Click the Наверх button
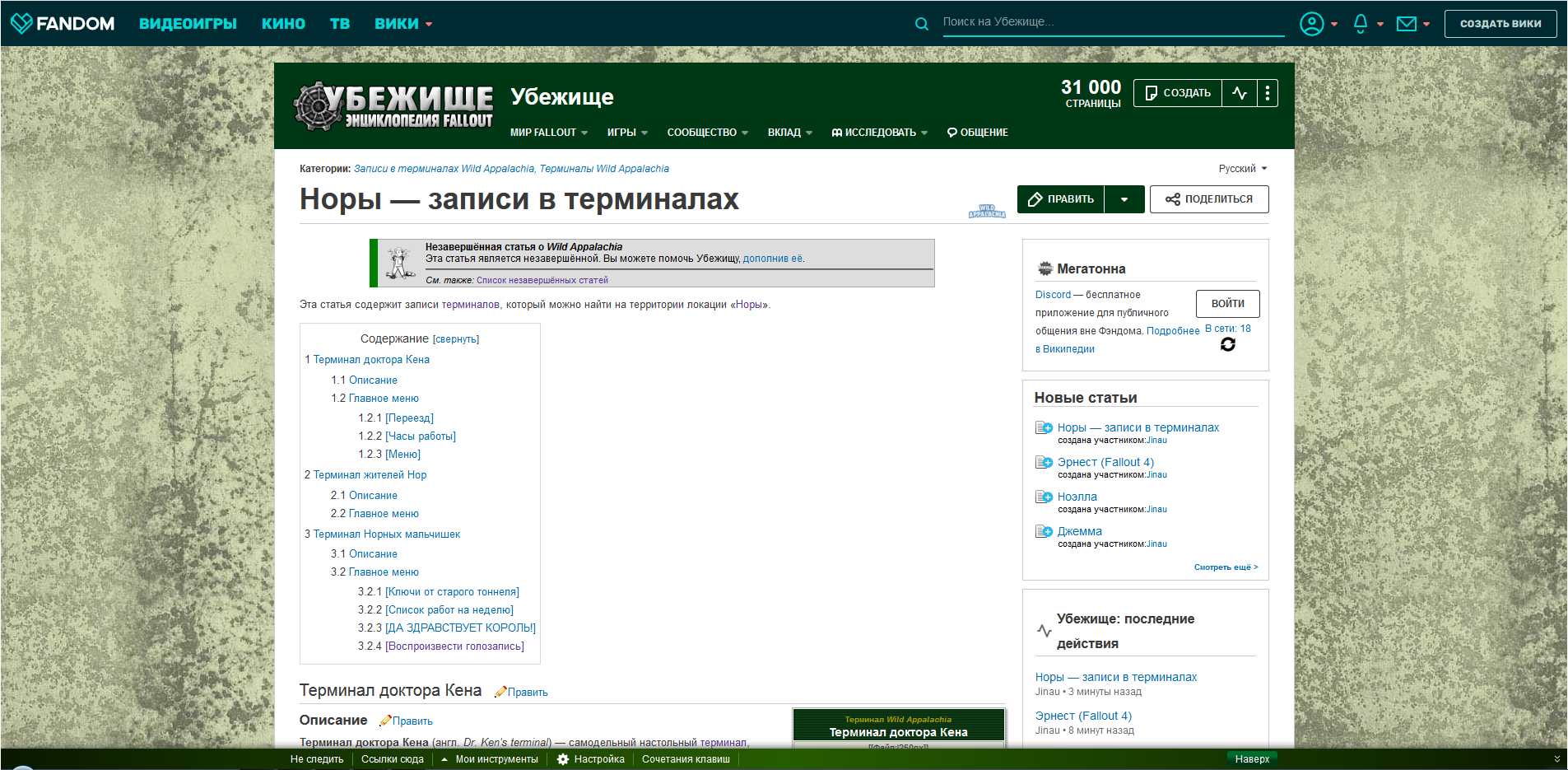Screen dimensions: 1568x770 coord(1252,759)
